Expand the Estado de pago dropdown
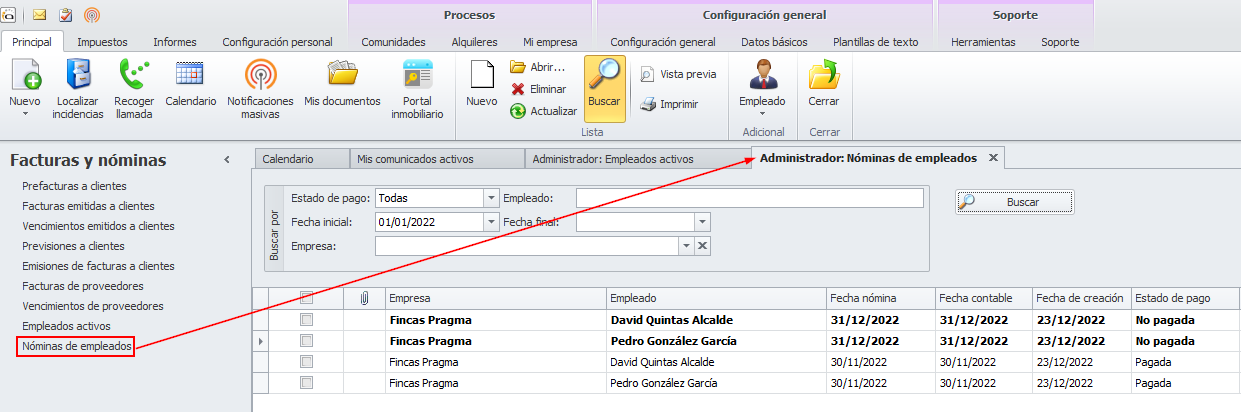The height and width of the screenshot is (412, 1241). (490, 198)
